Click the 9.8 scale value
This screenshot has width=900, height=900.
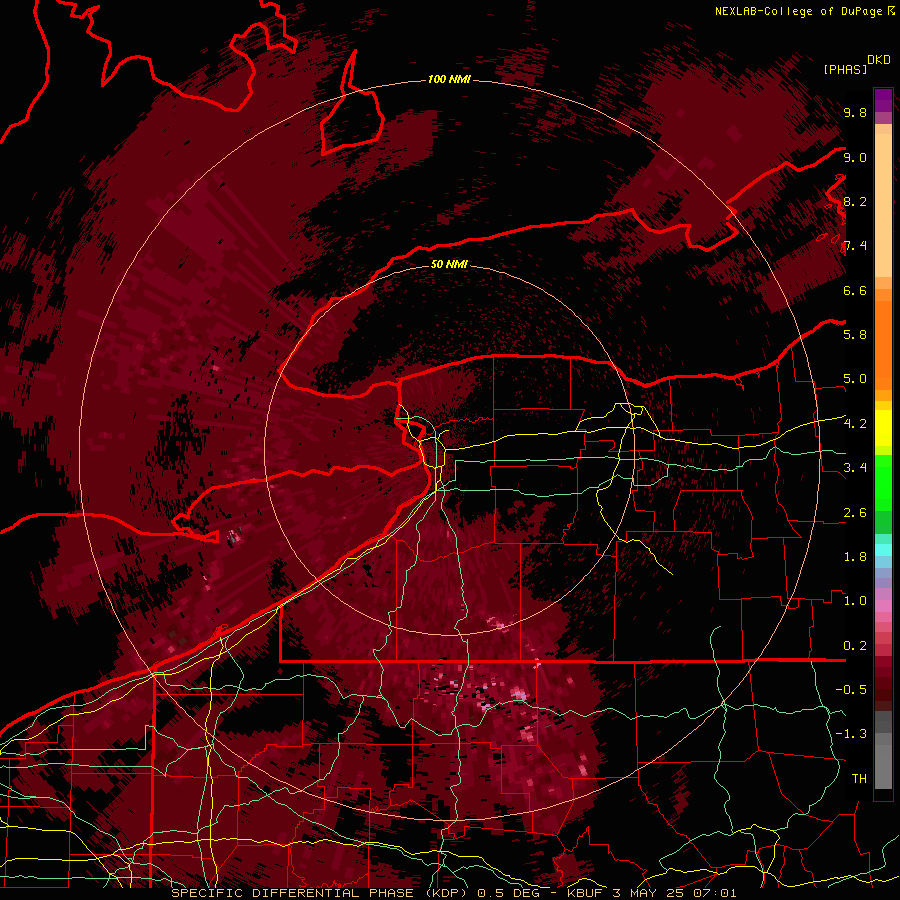(x=855, y=113)
